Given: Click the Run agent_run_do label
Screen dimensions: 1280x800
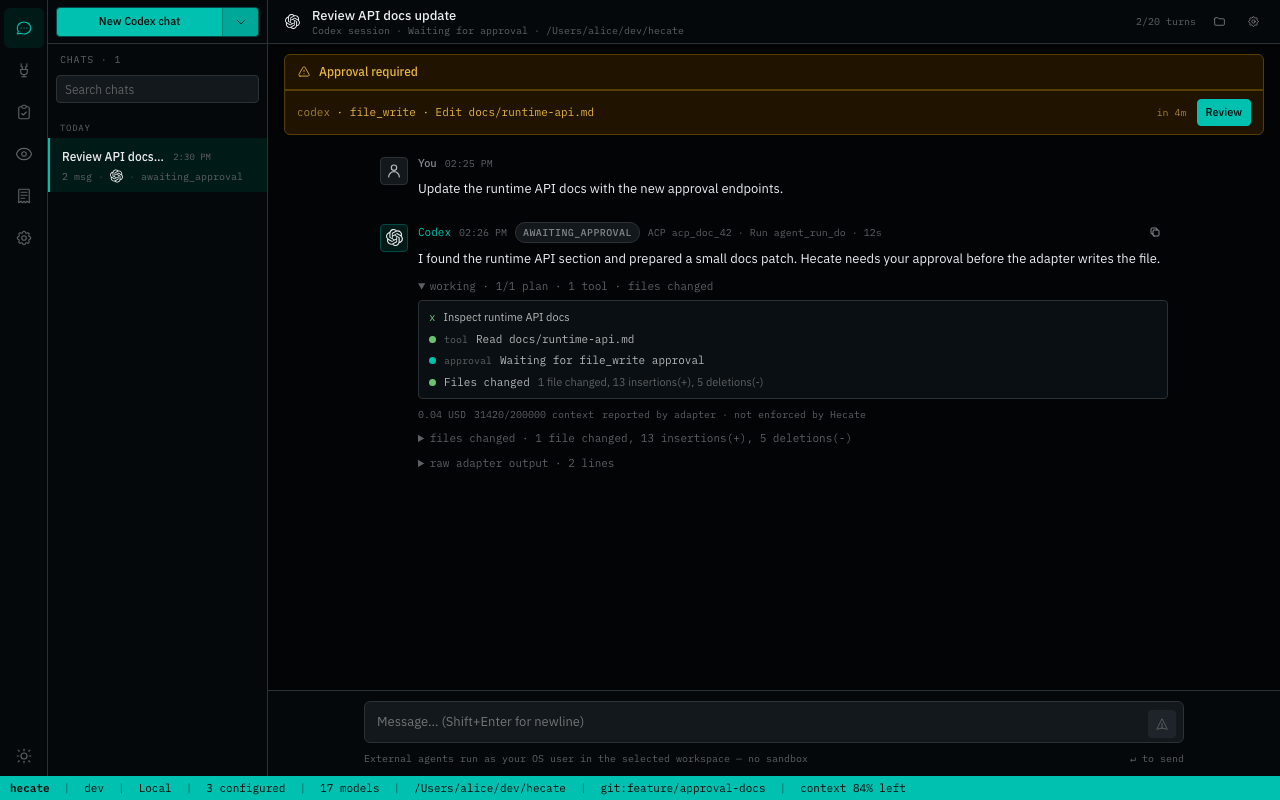Looking at the screenshot, I should [x=798, y=232].
